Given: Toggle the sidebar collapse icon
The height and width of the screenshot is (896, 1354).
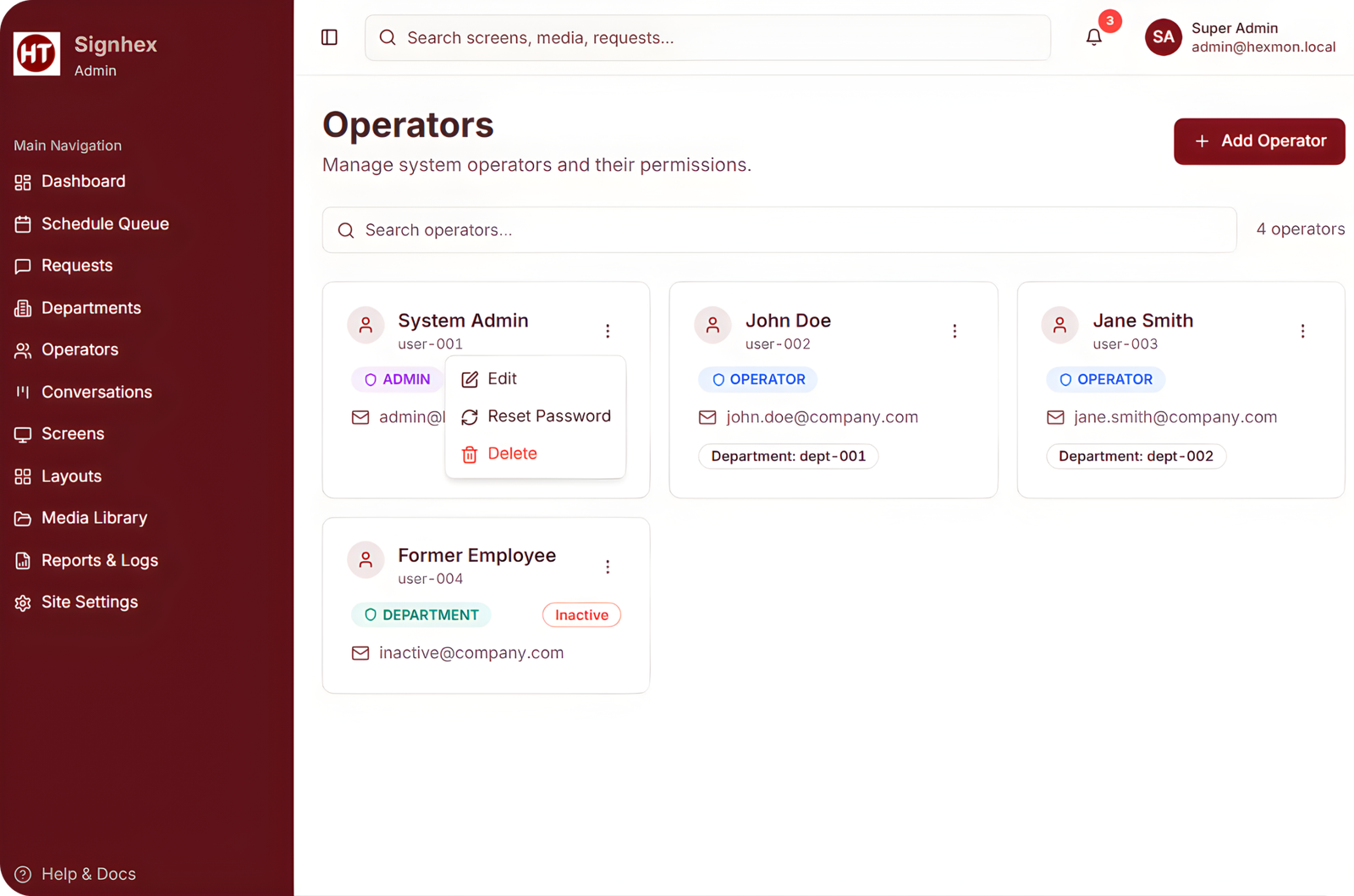Looking at the screenshot, I should (x=329, y=37).
